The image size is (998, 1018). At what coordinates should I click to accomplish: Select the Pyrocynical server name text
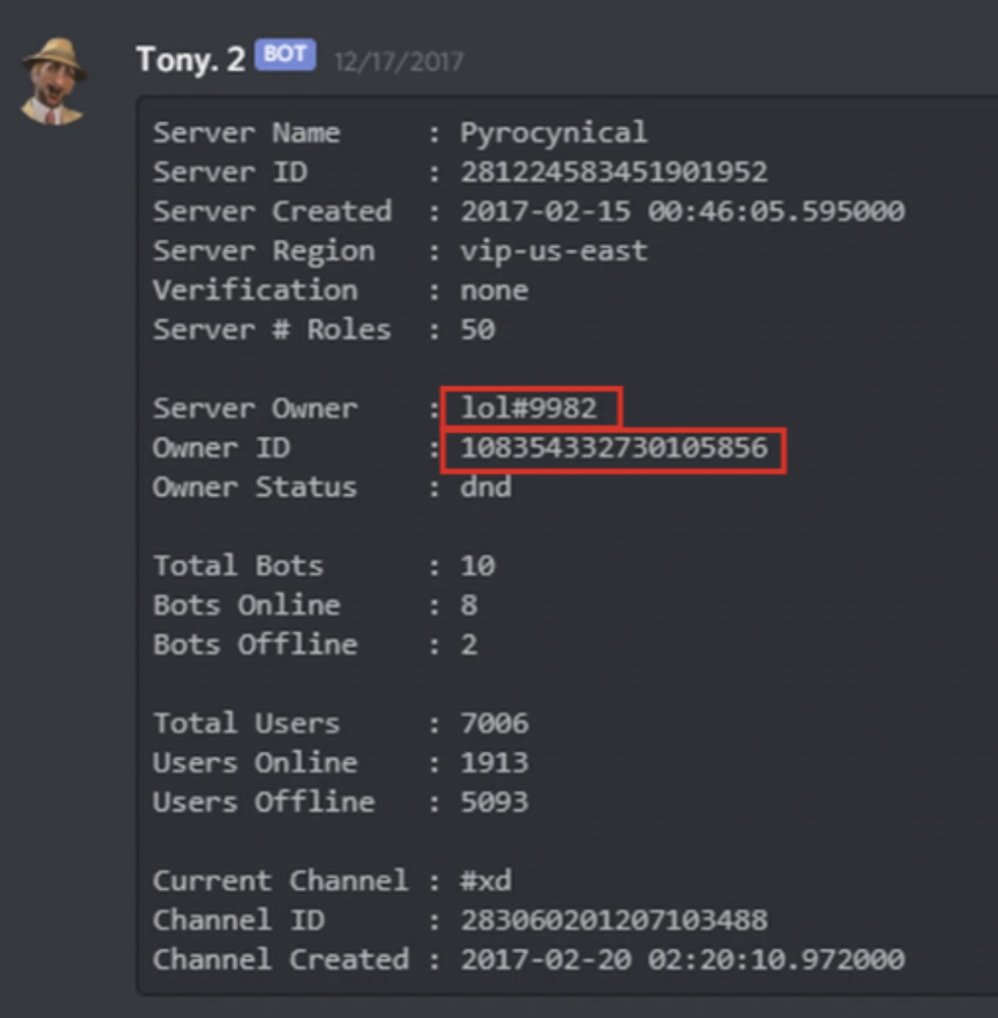(x=553, y=133)
